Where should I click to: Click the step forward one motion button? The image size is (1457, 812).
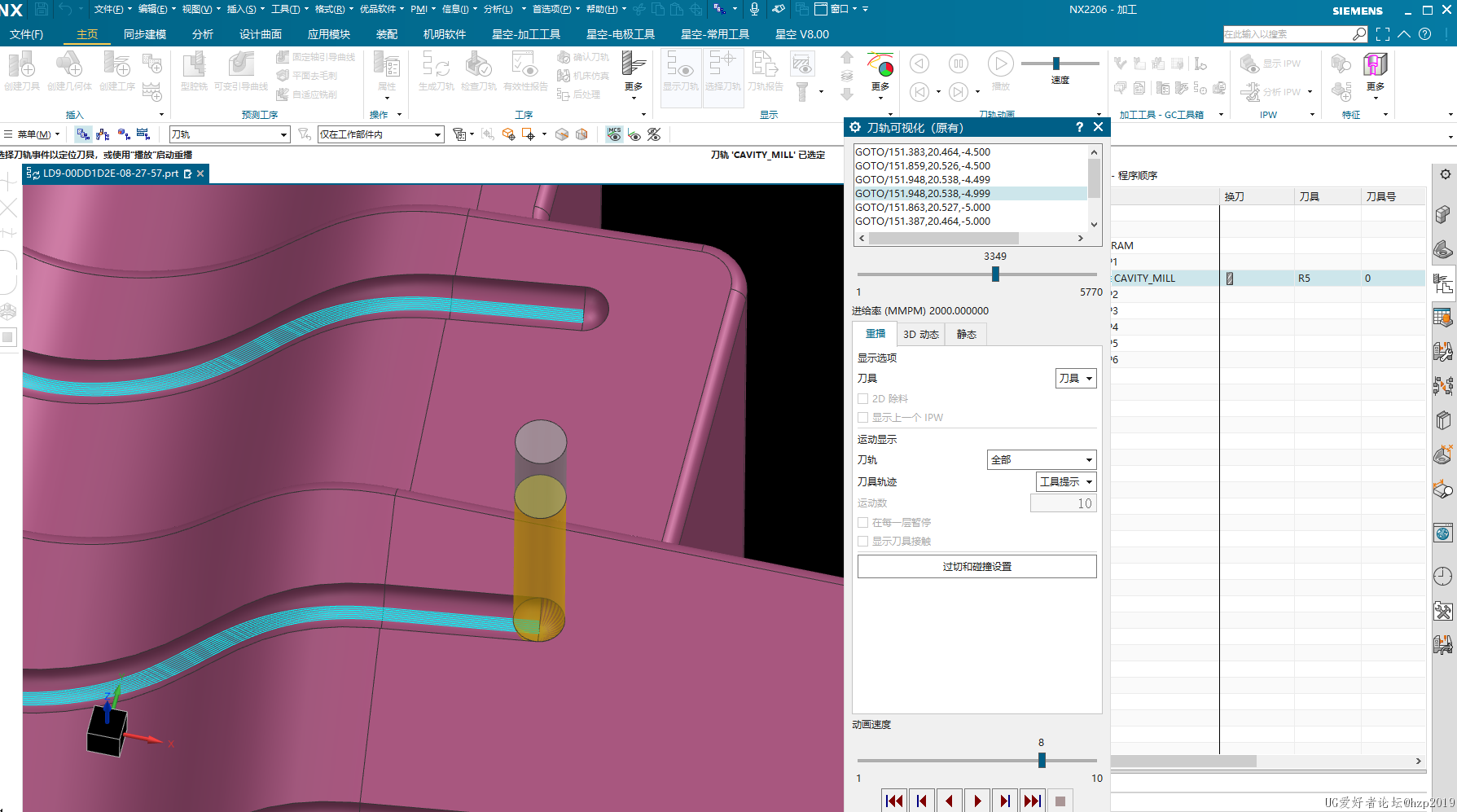pyautogui.click(x=1005, y=801)
